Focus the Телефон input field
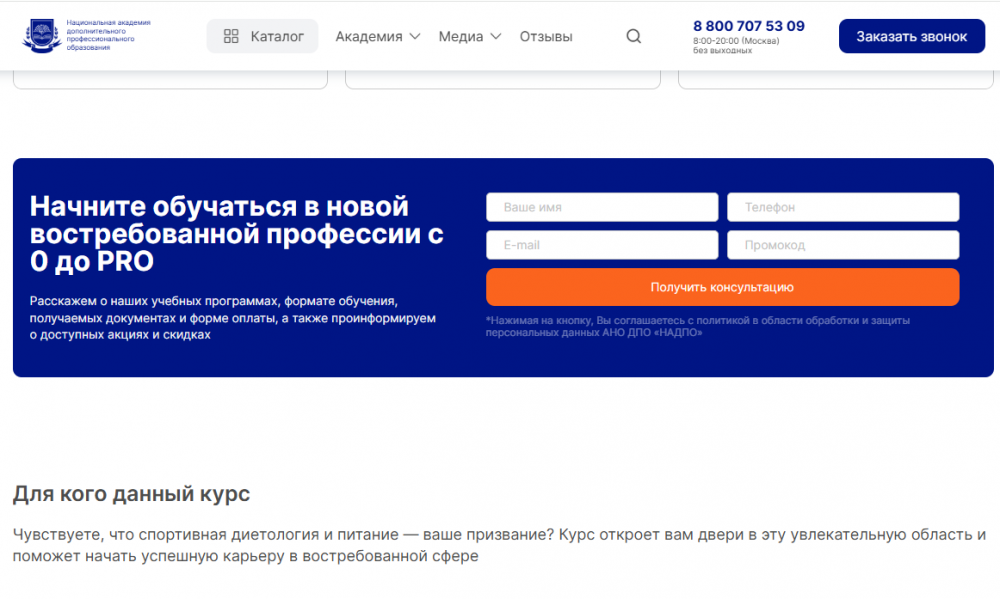Screen dimensions: 1000x599 (843, 207)
